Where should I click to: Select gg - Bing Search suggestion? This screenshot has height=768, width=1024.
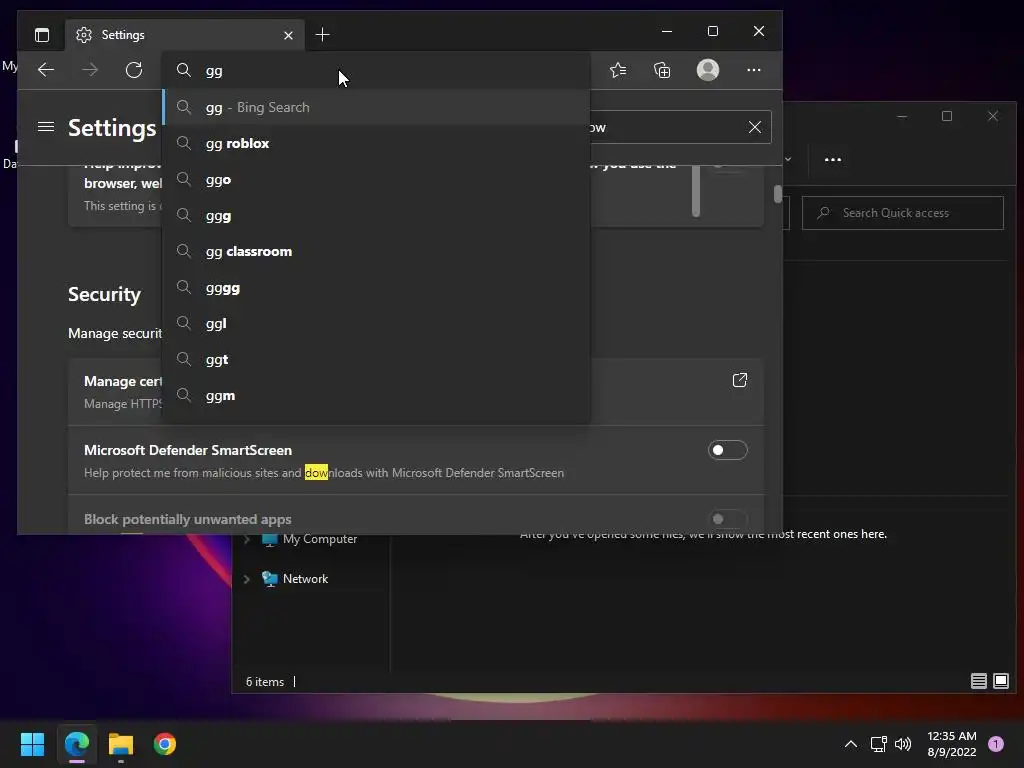click(x=376, y=107)
